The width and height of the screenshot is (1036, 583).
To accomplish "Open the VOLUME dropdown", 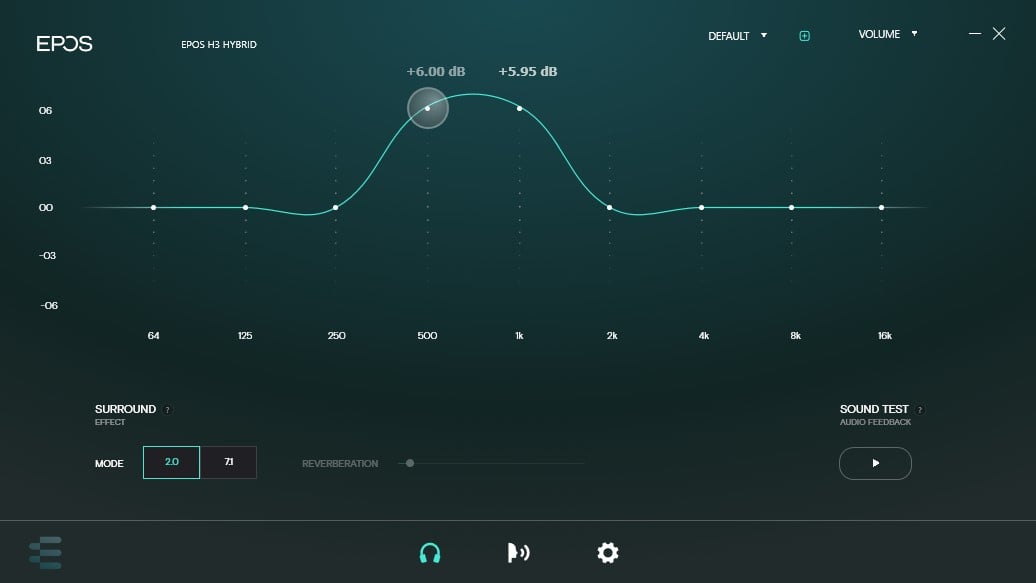I will point(887,34).
